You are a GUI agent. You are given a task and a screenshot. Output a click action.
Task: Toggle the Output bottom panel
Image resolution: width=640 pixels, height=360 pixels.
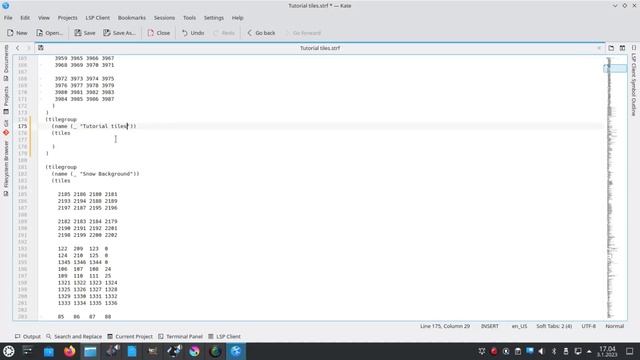pyautogui.click(x=28, y=336)
